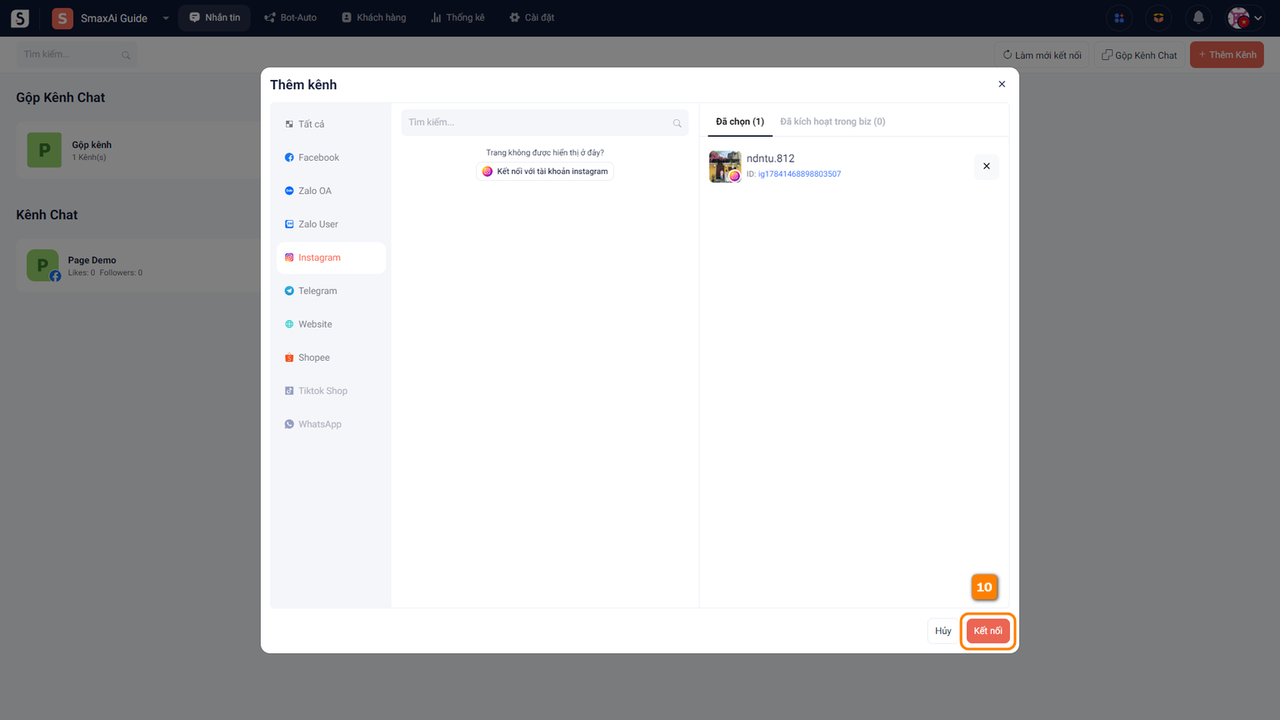
Task: Select Telegram from channel list
Action: [317, 291]
